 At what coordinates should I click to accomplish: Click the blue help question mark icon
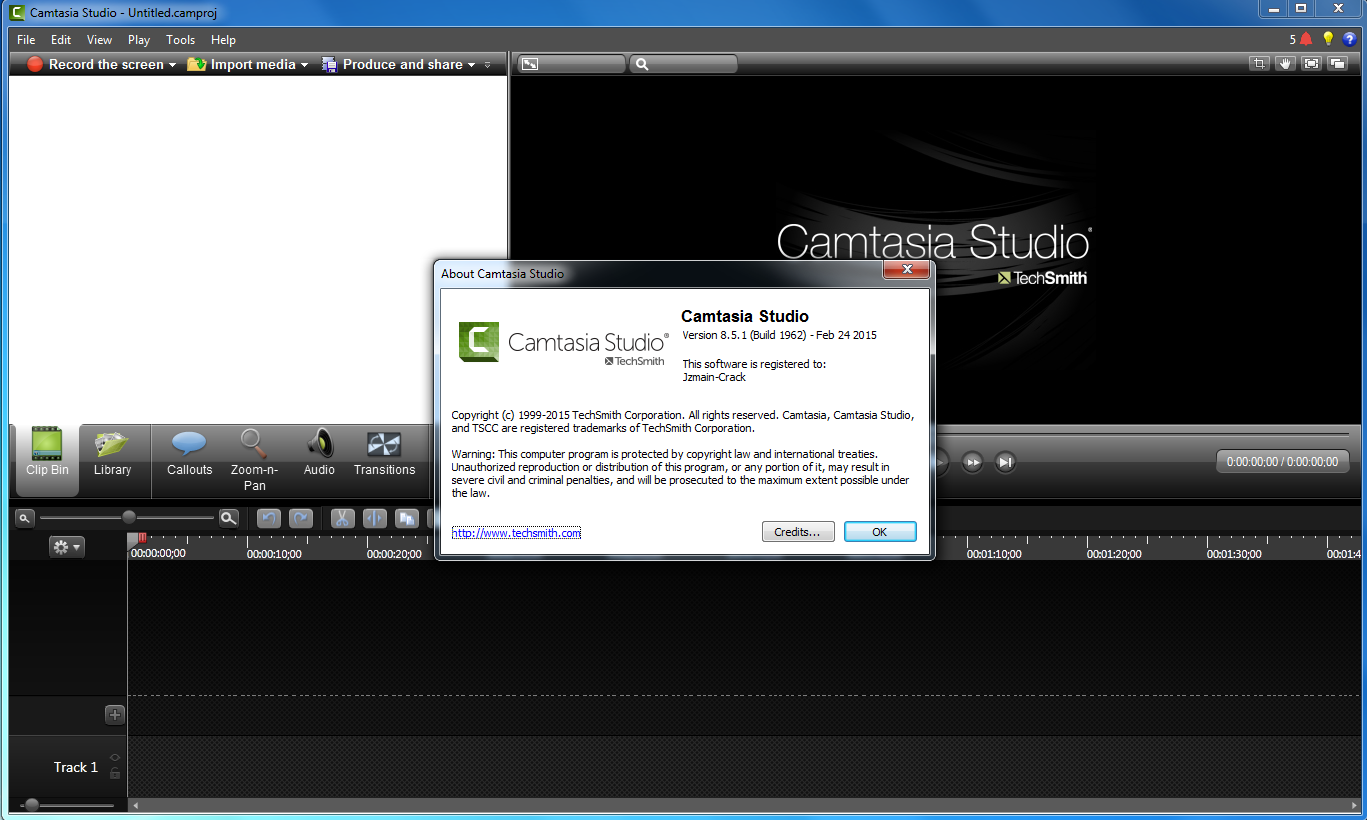coord(1349,39)
